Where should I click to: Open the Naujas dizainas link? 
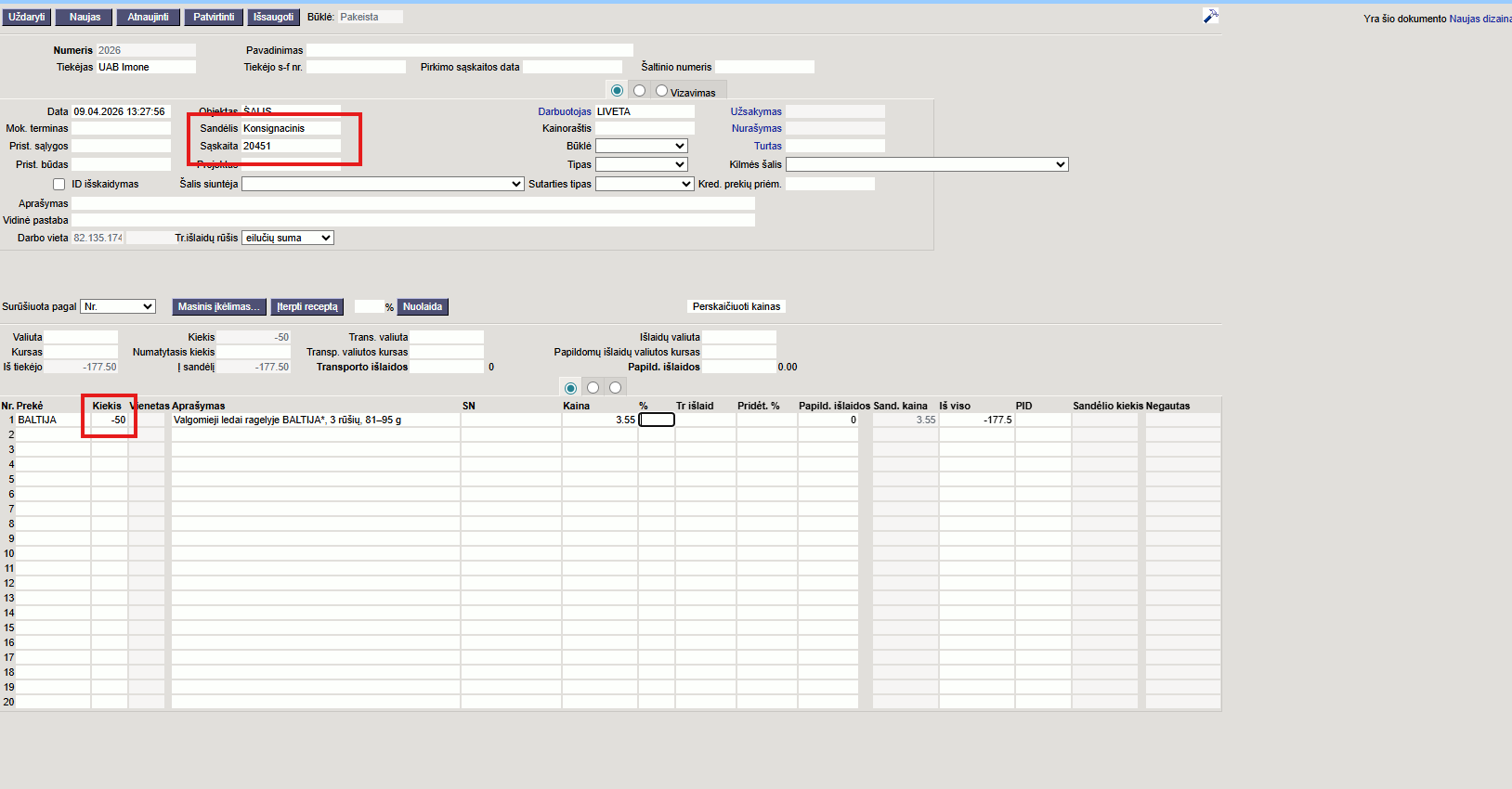coord(1479,19)
